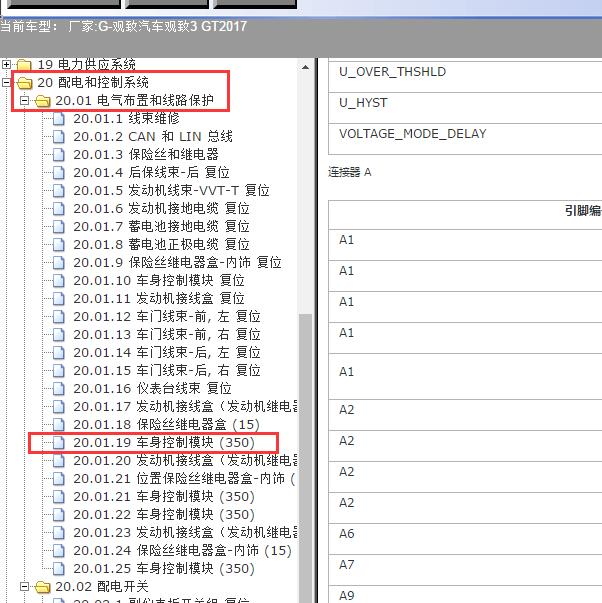Viewport: 602px width, 603px height.
Task: Open 20.01.10 车身控制模块 复位
Action: pyautogui.click(x=159, y=281)
